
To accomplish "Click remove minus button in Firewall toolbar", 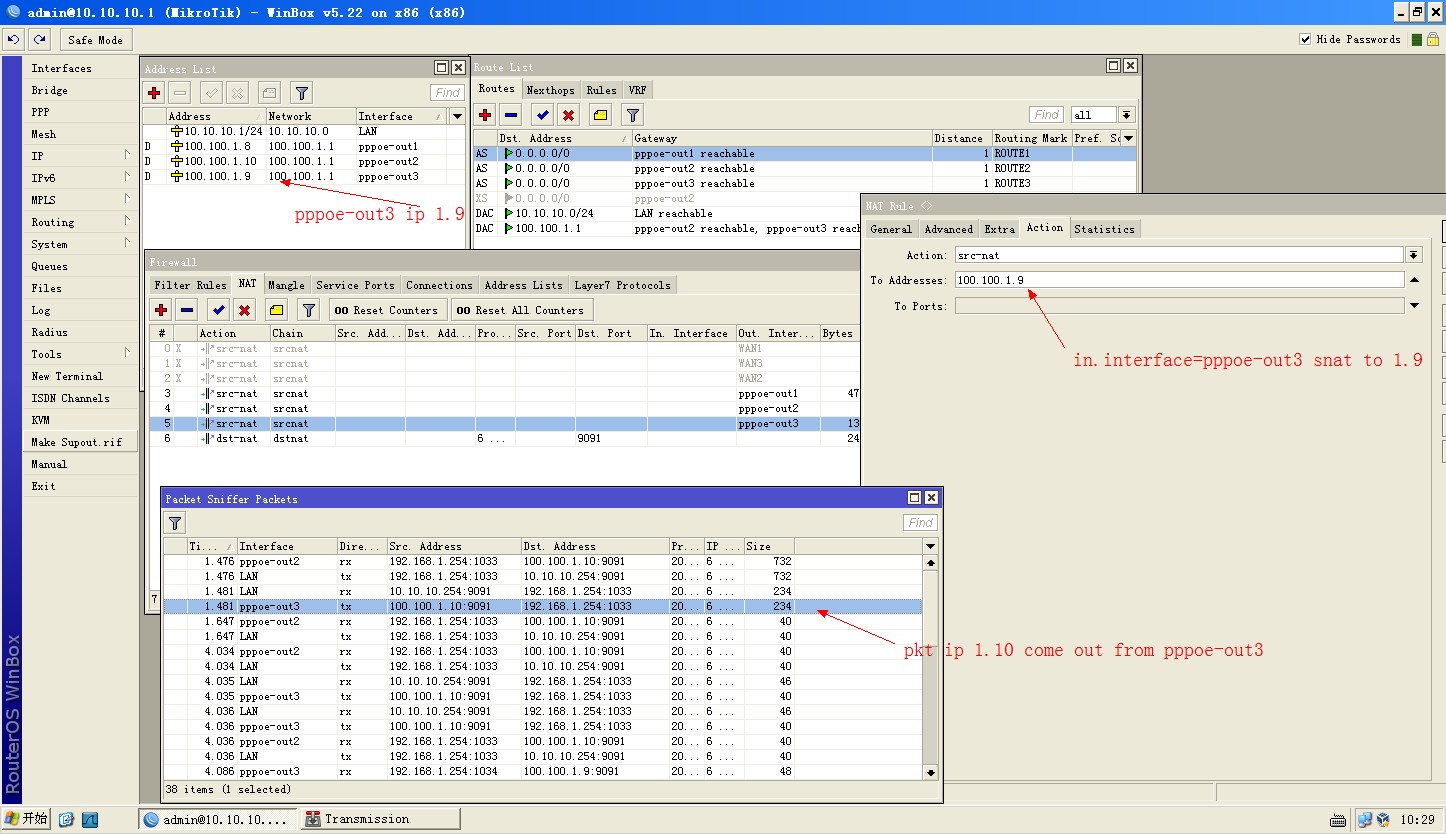I will click(187, 310).
